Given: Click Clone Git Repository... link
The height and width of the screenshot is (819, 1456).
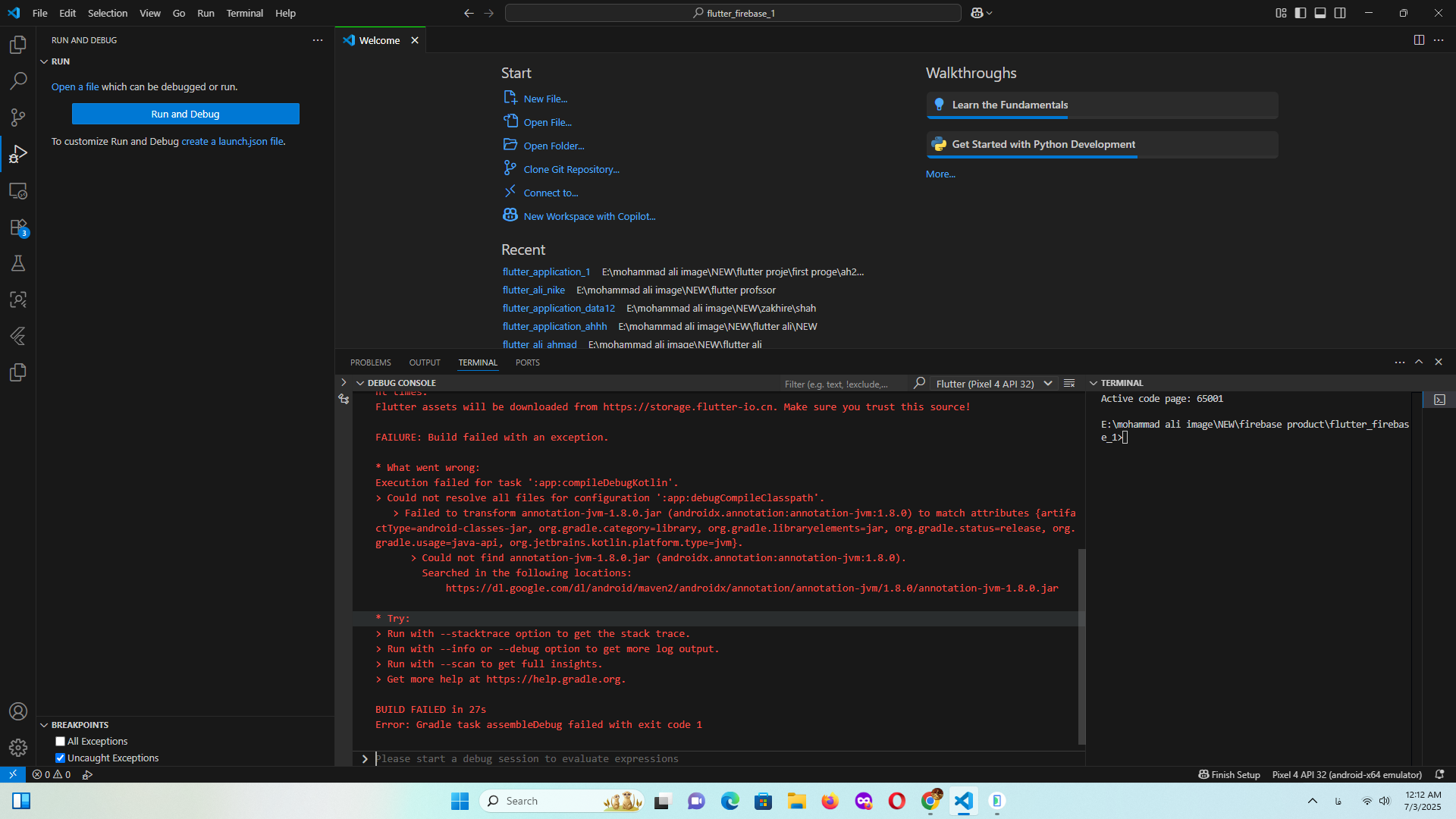Looking at the screenshot, I should pyautogui.click(x=571, y=169).
